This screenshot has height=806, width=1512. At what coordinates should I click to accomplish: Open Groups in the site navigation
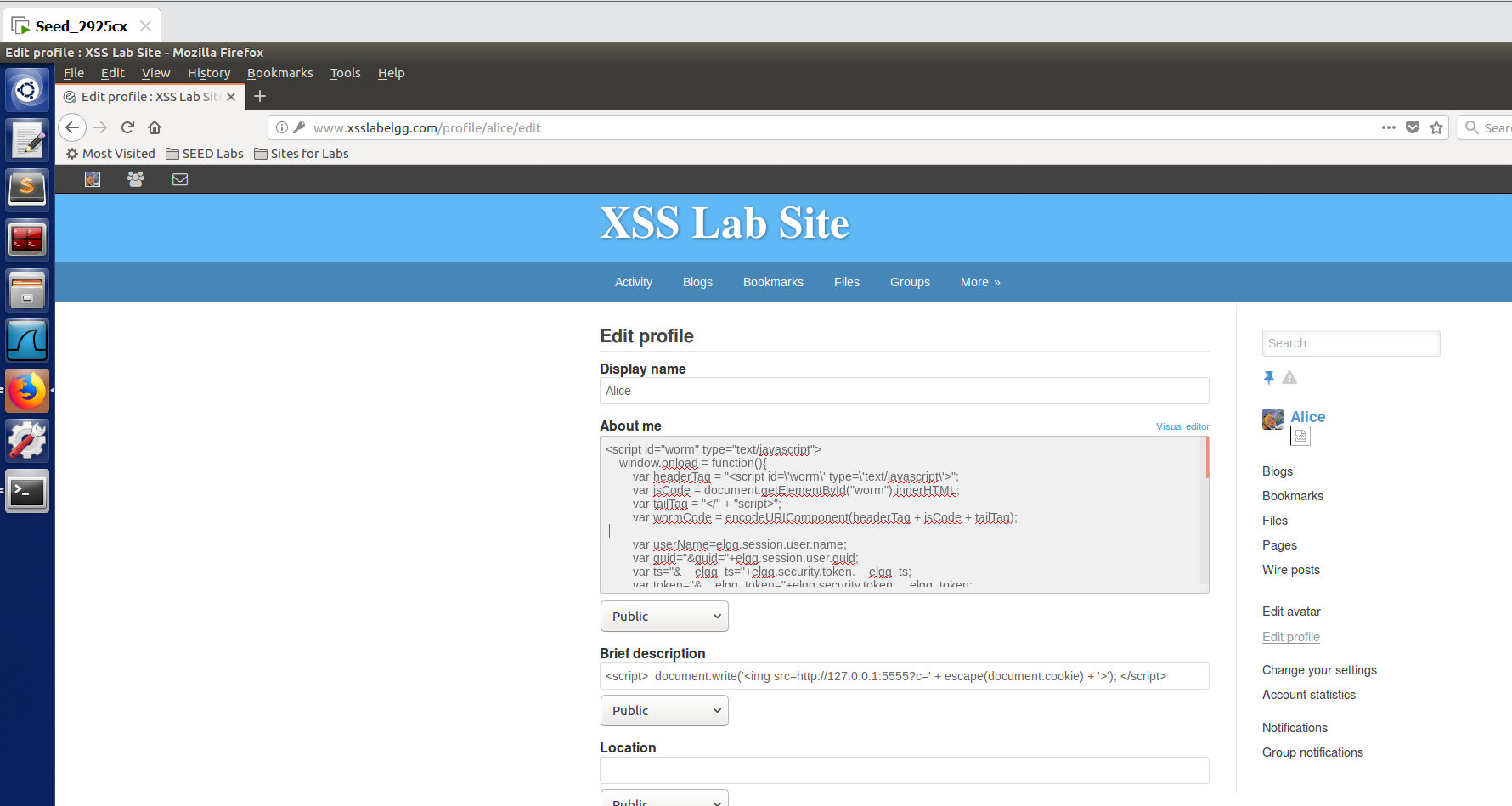pyautogui.click(x=910, y=282)
